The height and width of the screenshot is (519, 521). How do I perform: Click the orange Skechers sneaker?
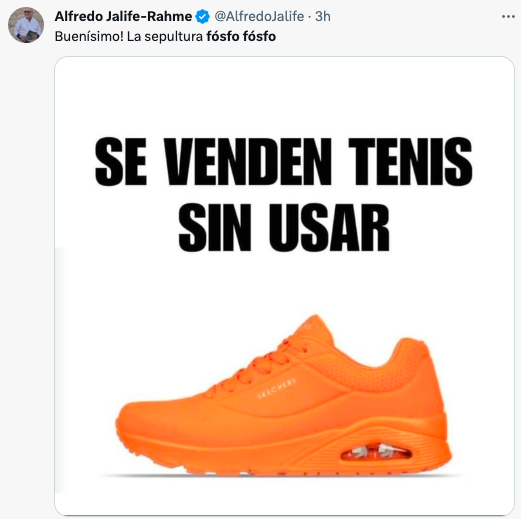click(x=283, y=395)
